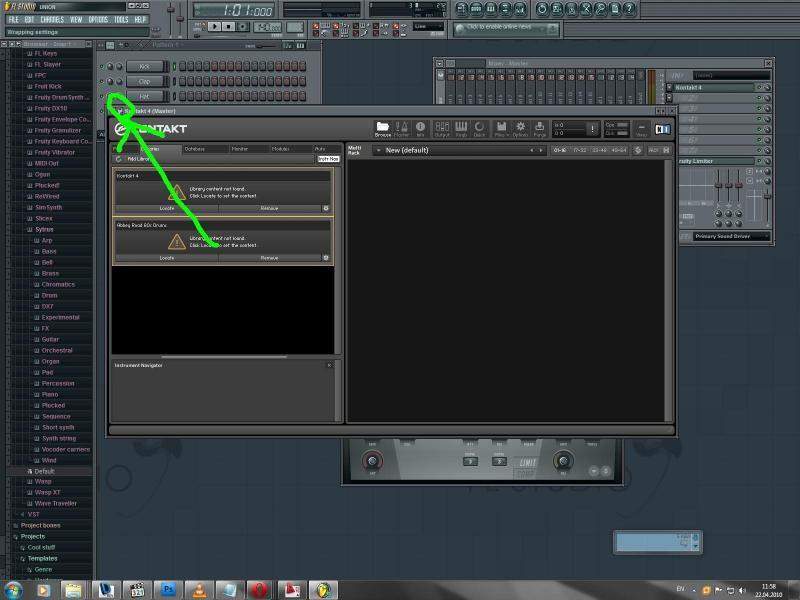Click the Kontakt Quick-load circle icon
The height and width of the screenshot is (600, 800).
coord(480,129)
